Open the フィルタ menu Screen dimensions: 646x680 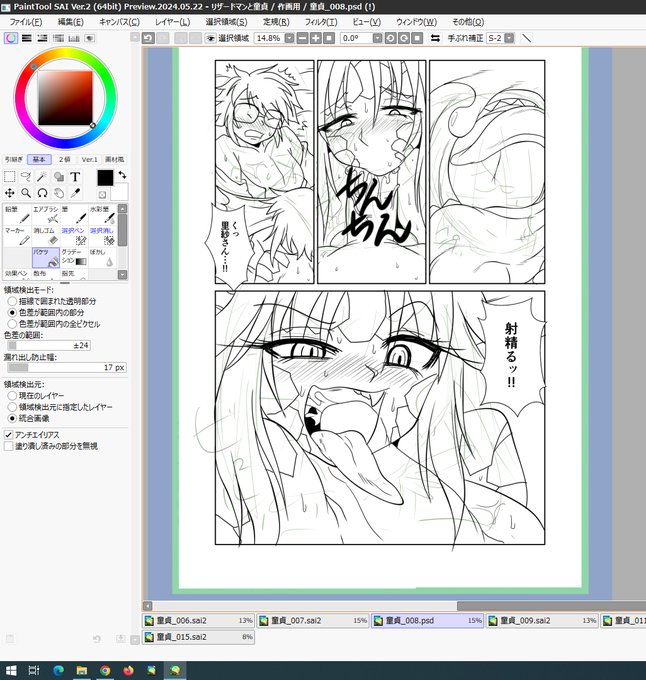pos(321,22)
